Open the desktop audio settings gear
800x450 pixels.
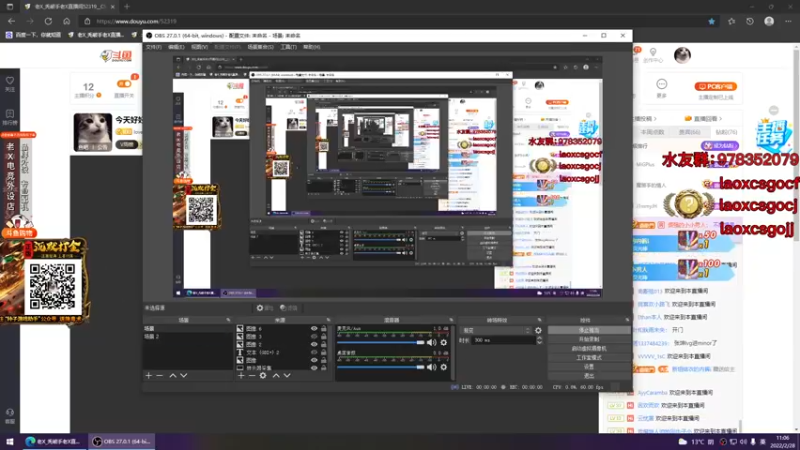[x=444, y=367]
